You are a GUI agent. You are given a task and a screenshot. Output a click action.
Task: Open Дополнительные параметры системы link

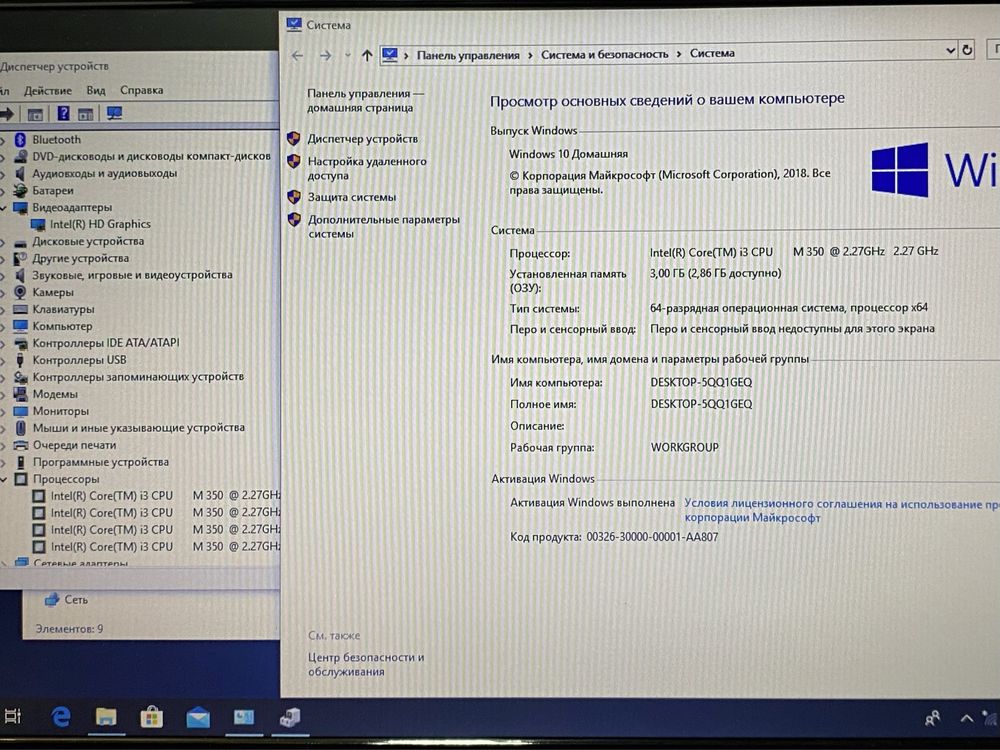(383, 226)
